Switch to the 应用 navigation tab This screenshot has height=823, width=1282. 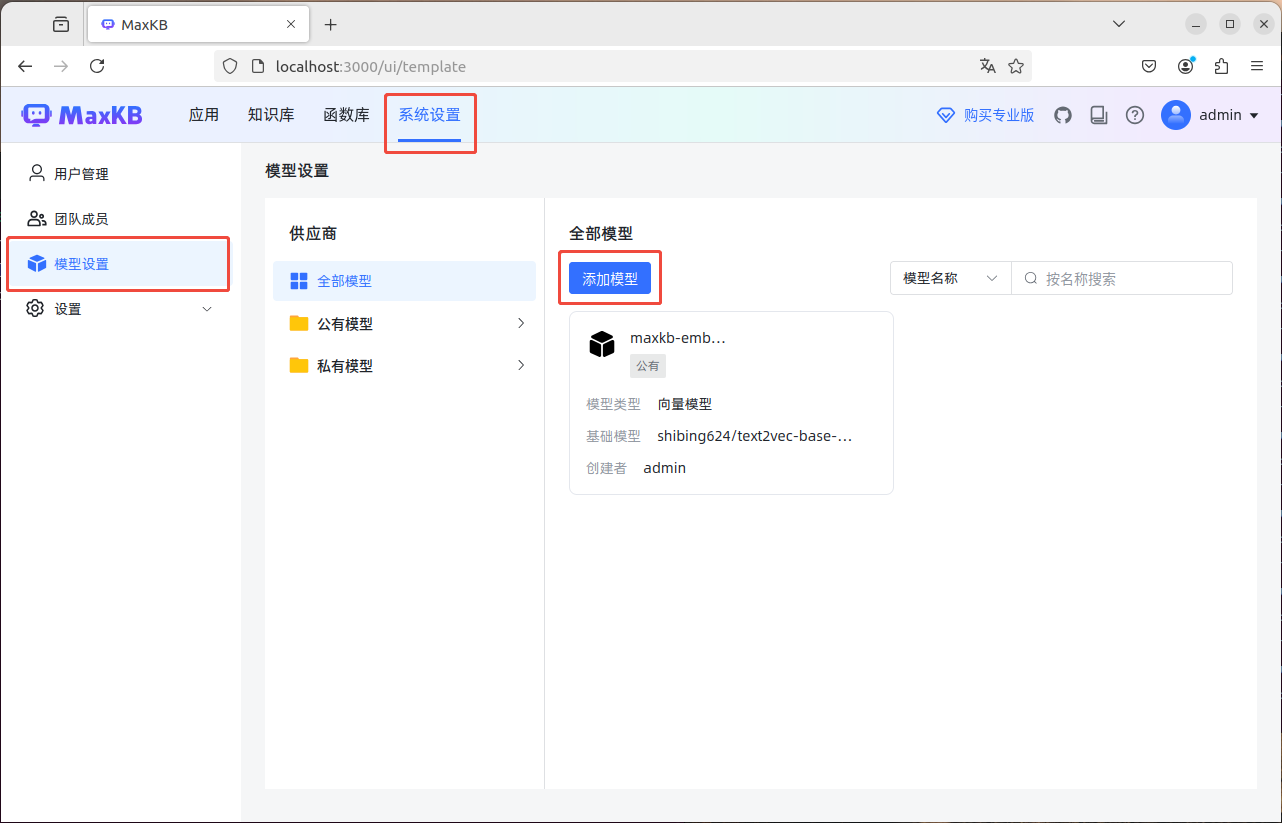point(203,114)
